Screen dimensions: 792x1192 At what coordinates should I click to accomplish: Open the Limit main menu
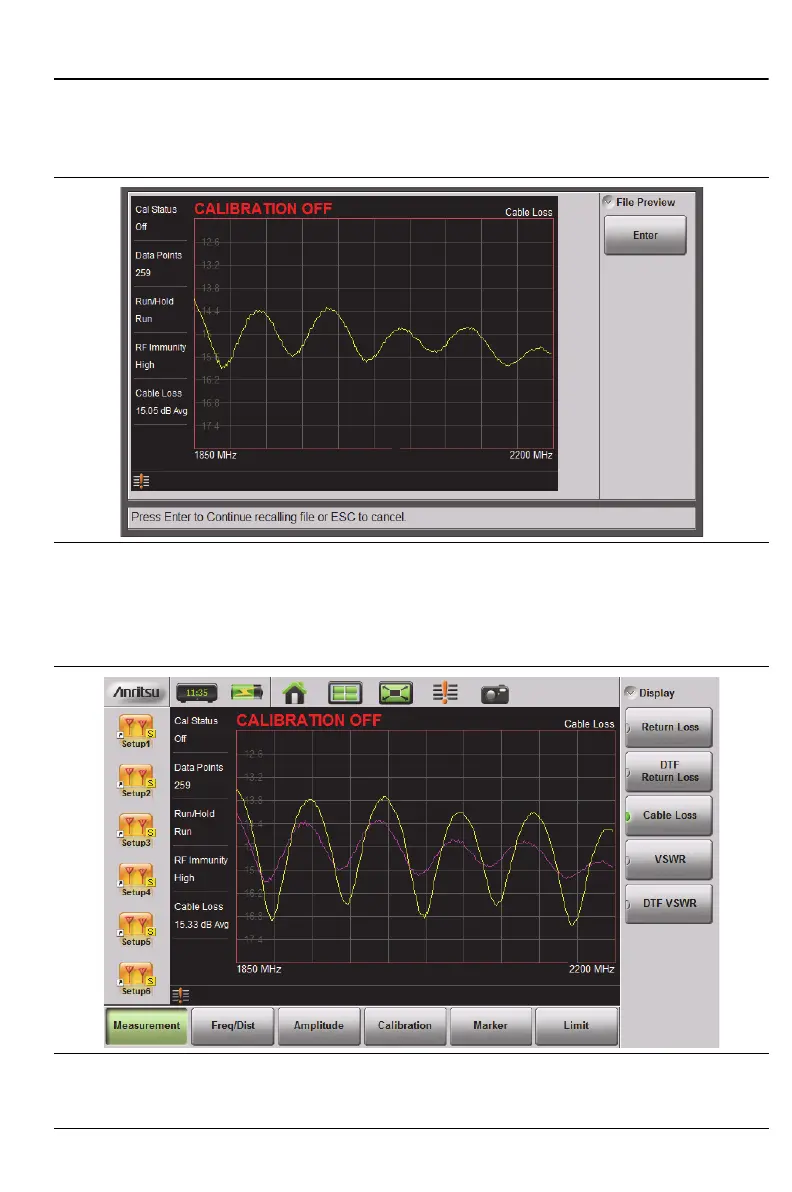(576, 1026)
